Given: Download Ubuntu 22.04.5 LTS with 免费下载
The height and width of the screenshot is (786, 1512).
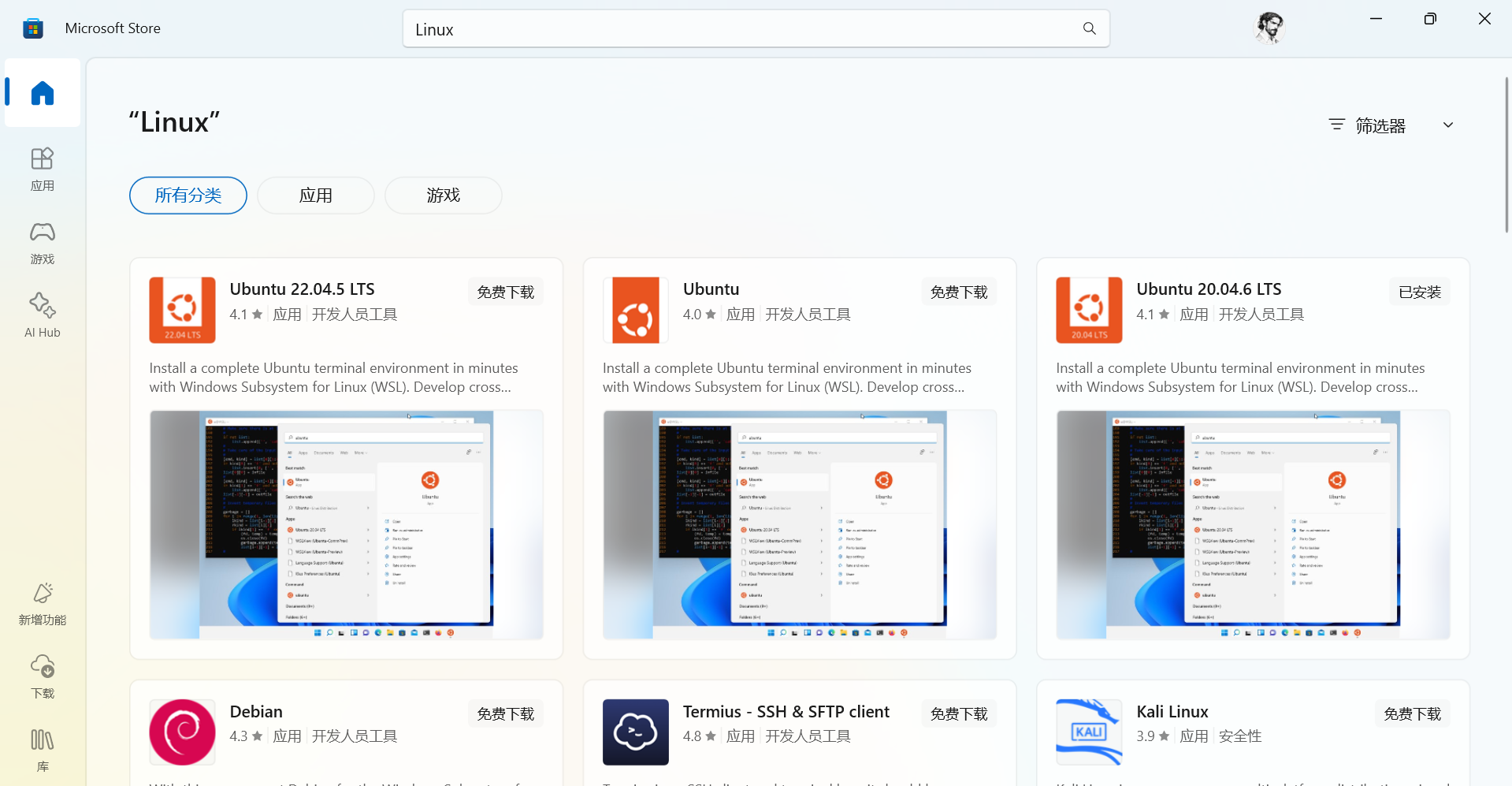Looking at the screenshot, I should coord(506,292).
